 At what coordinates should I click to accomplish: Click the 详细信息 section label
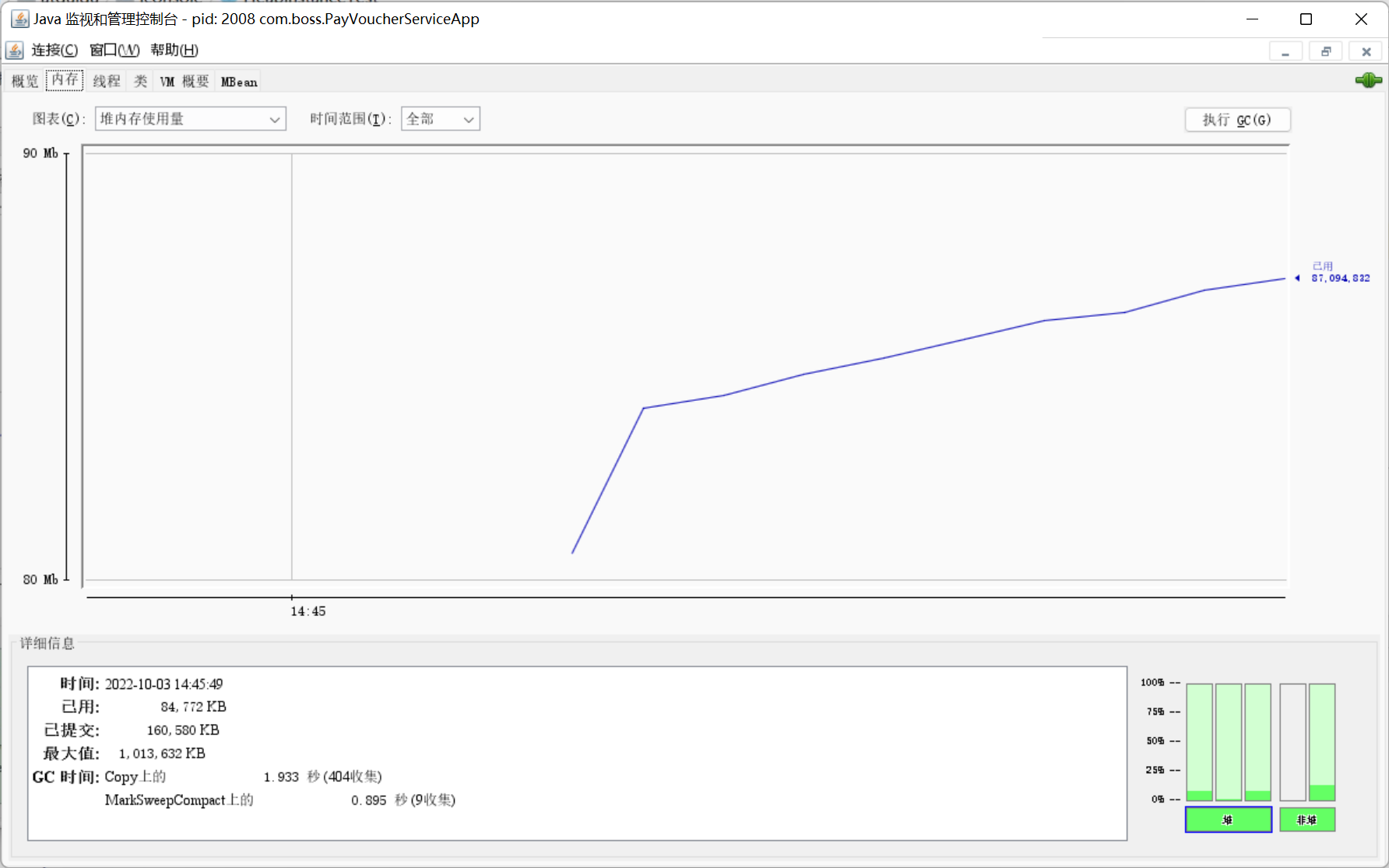[47, 644]
